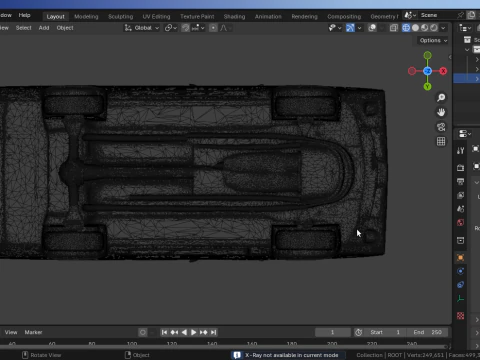480x360 pixels.
Task: Open the Render properties tab
Action: (460, 168)
